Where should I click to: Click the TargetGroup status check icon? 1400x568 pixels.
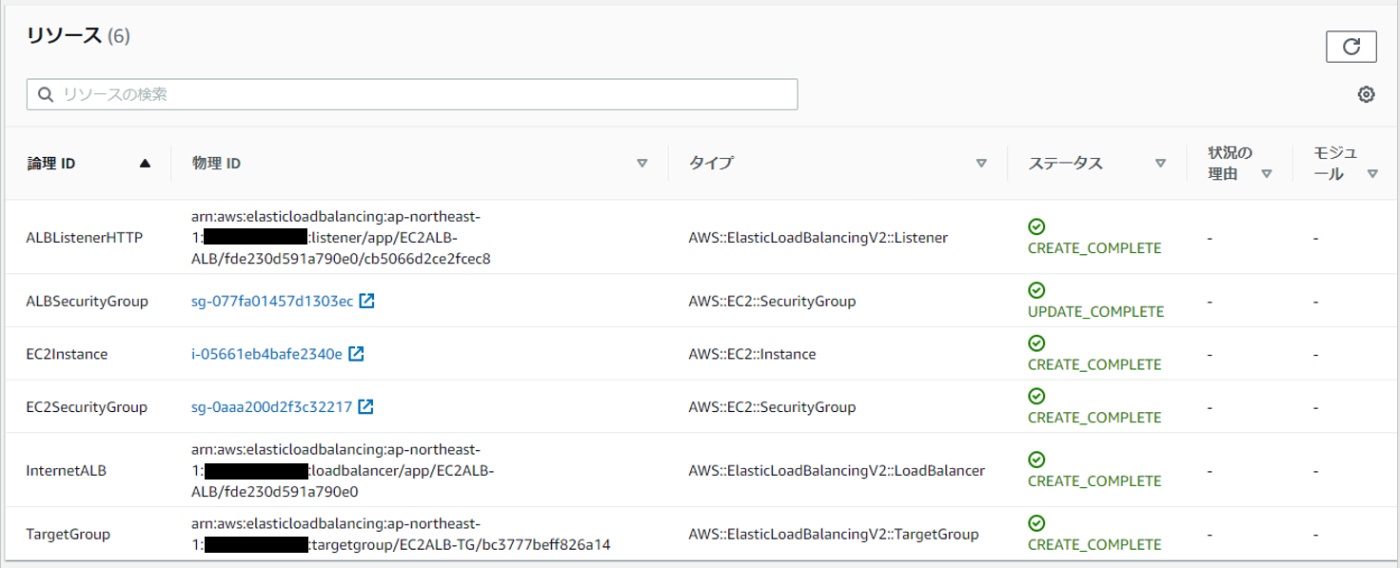coord(1036,523)
